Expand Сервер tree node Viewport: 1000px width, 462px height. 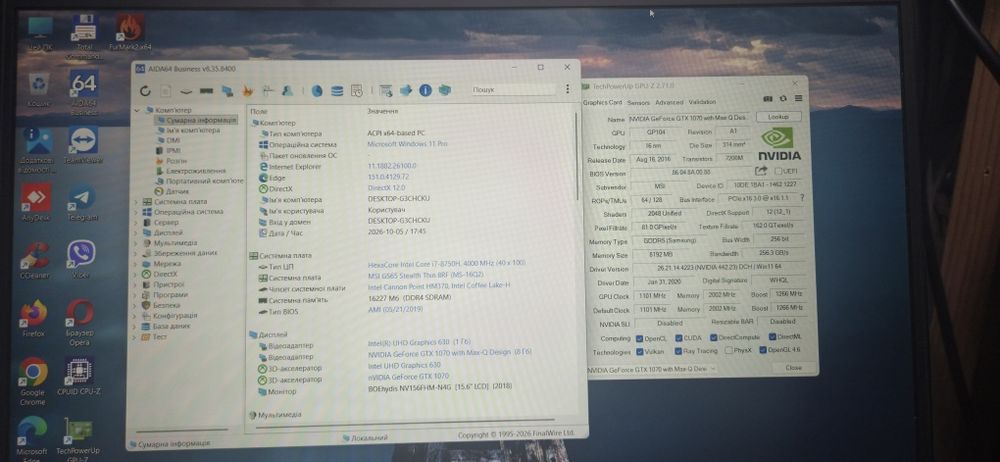(136, 223)
